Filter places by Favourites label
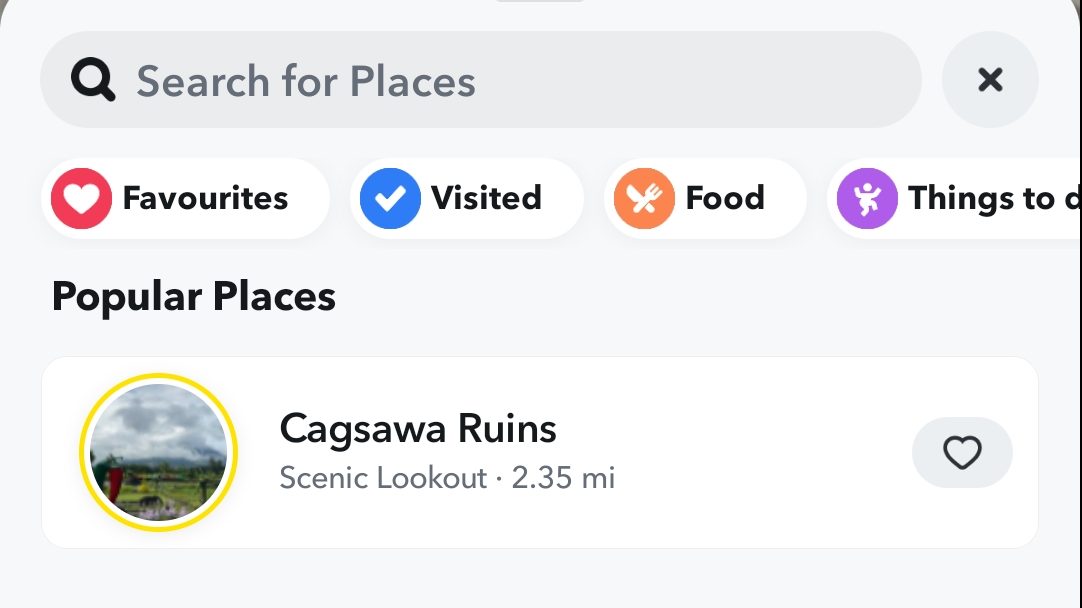The height and width of the screenshot is (608, 1082). 205,198
